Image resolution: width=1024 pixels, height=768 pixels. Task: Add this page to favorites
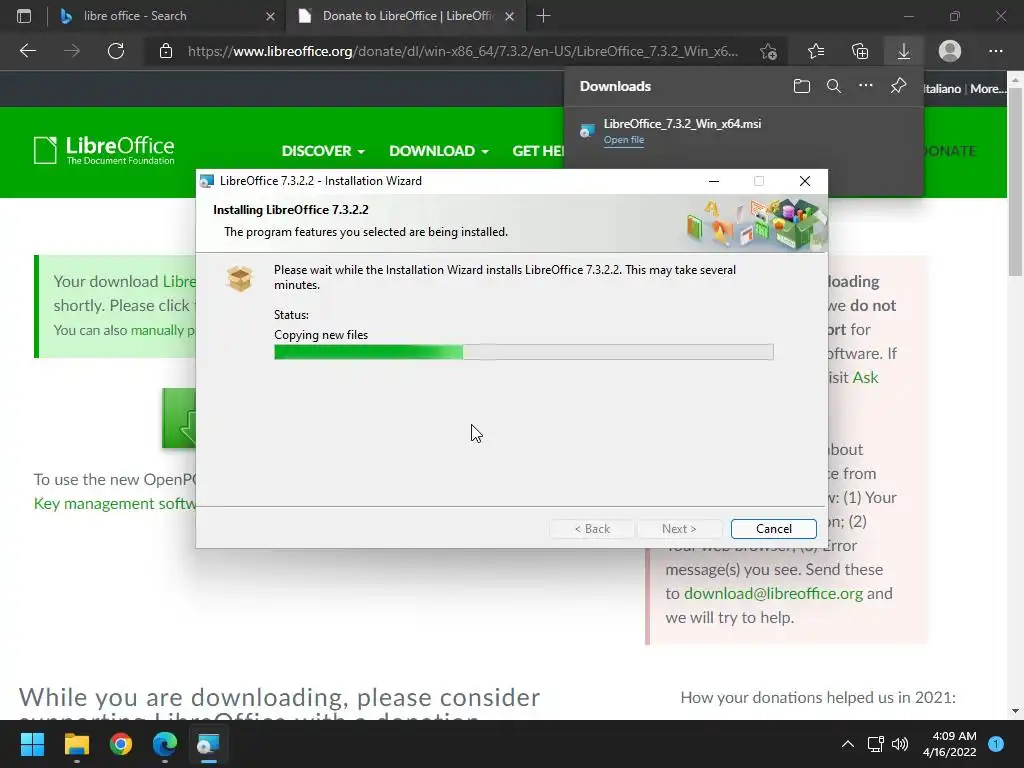point(769,51)
